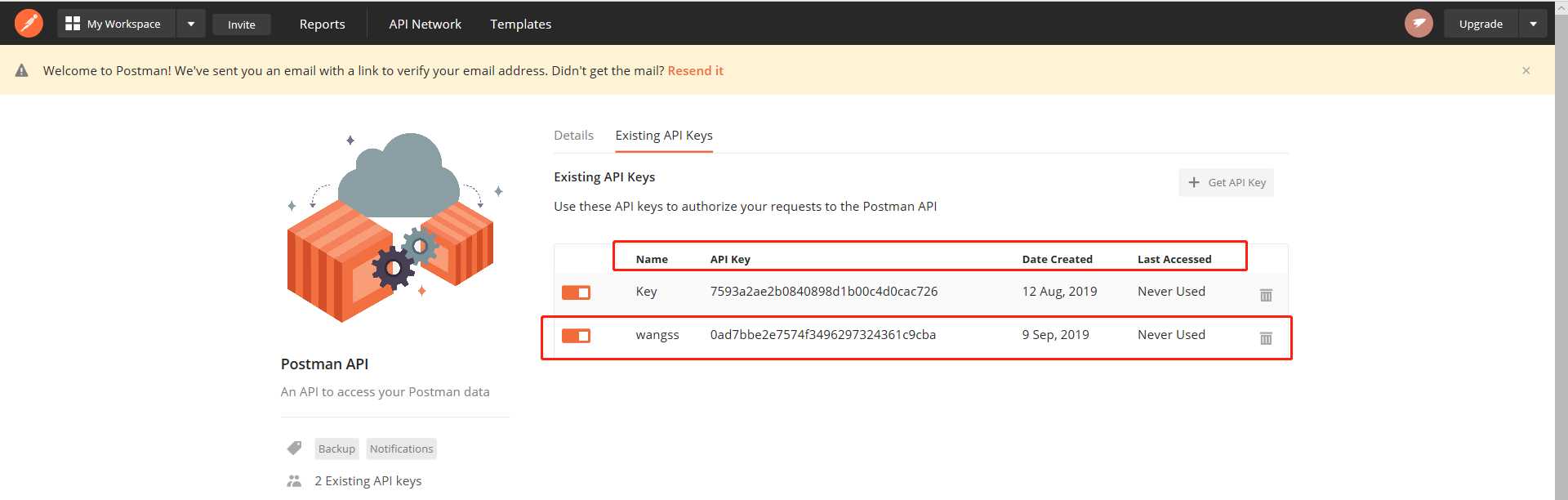The image size is (1568, 500).
Task: Expand the dropdown arrow beside Upgrade
Action: coord(1533,24)
